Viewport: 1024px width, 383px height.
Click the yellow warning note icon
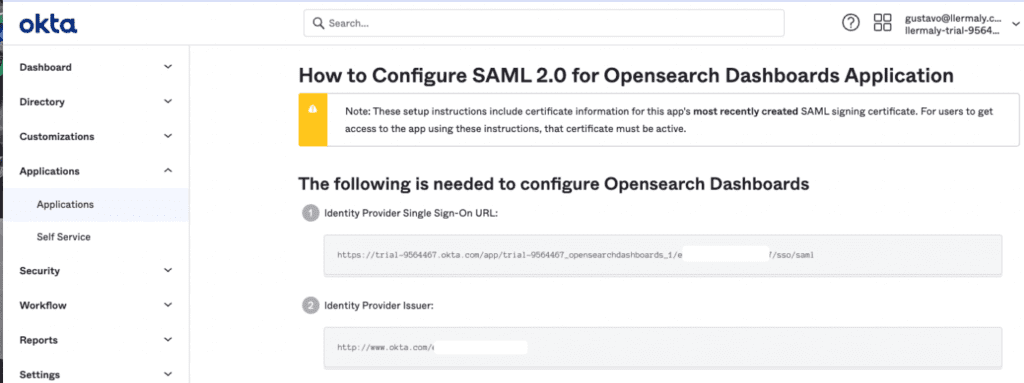pyautogui.click(x=313, y=108)
